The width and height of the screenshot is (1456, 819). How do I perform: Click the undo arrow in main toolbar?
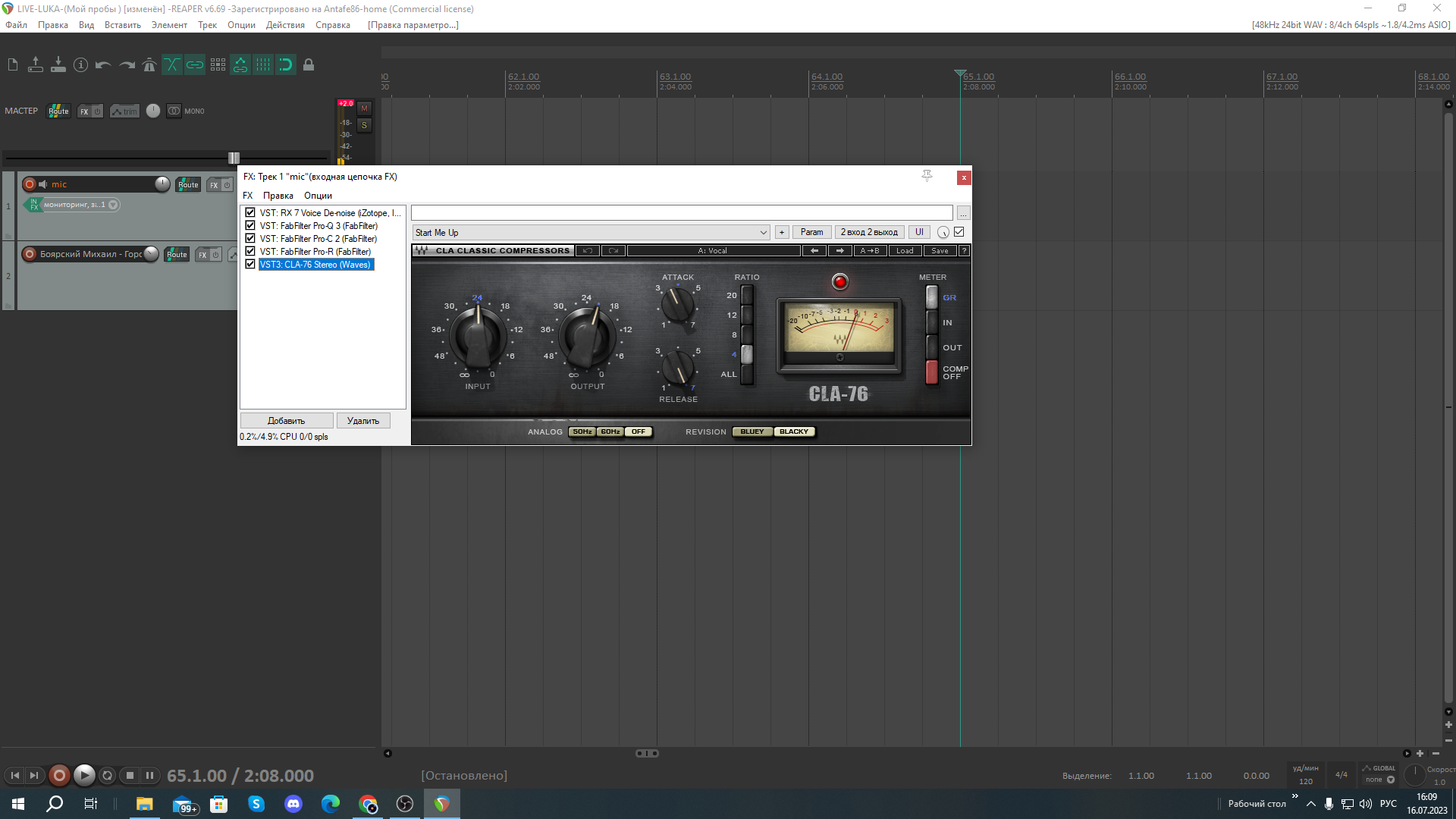104,65
